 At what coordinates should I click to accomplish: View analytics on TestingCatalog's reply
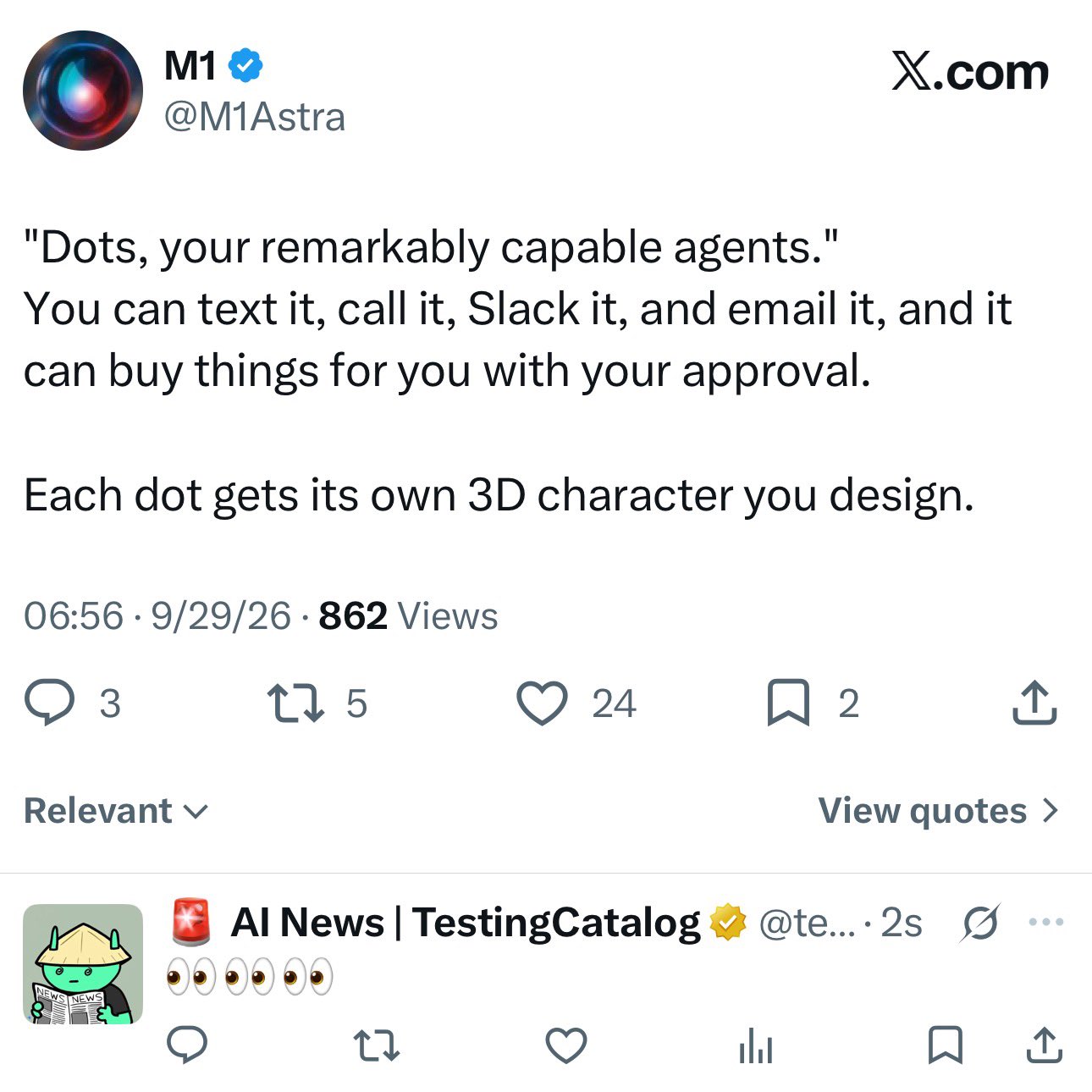click(756, 1045)
